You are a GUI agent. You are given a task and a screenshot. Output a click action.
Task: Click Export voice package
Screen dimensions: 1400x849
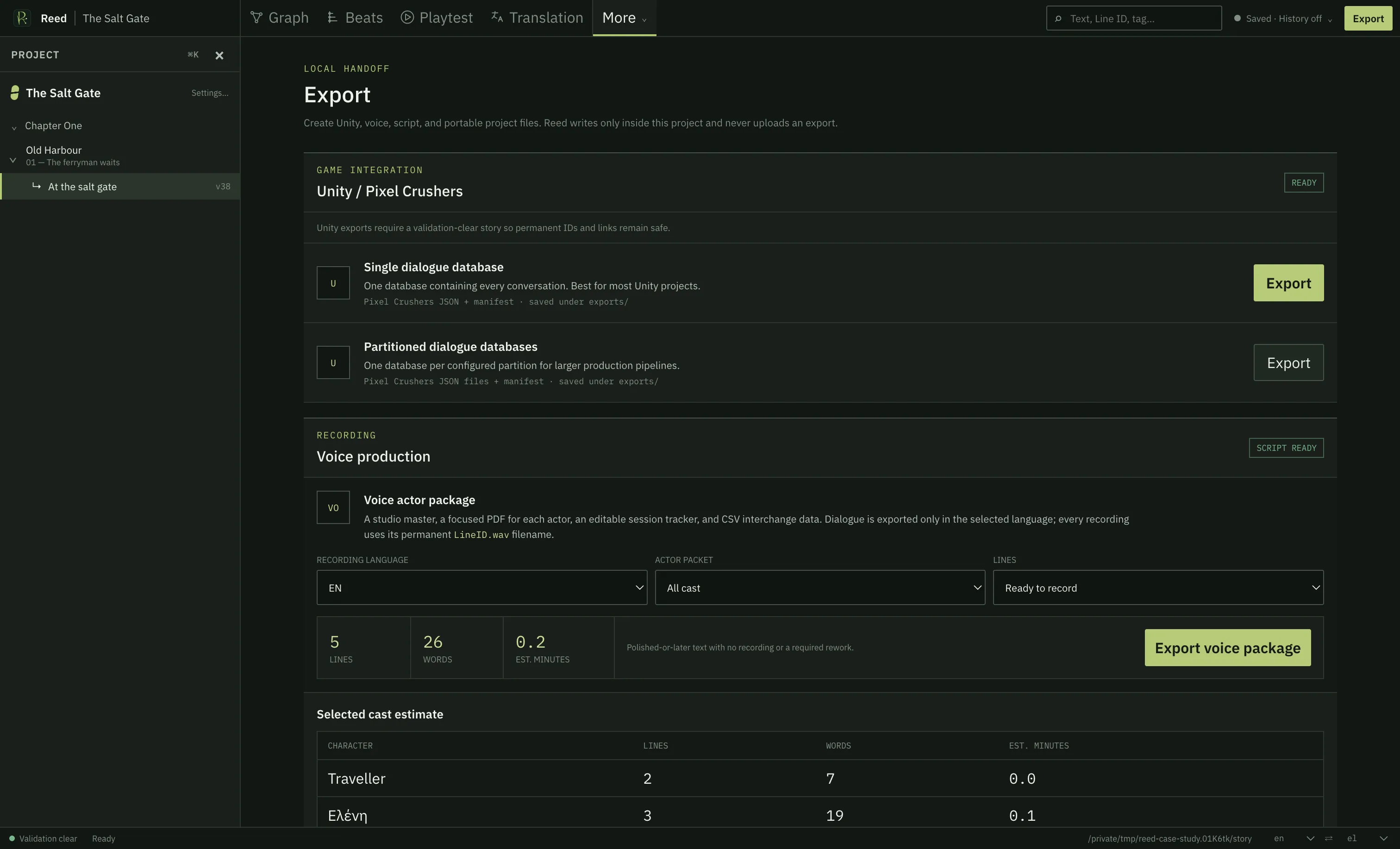click(1227, 647)
